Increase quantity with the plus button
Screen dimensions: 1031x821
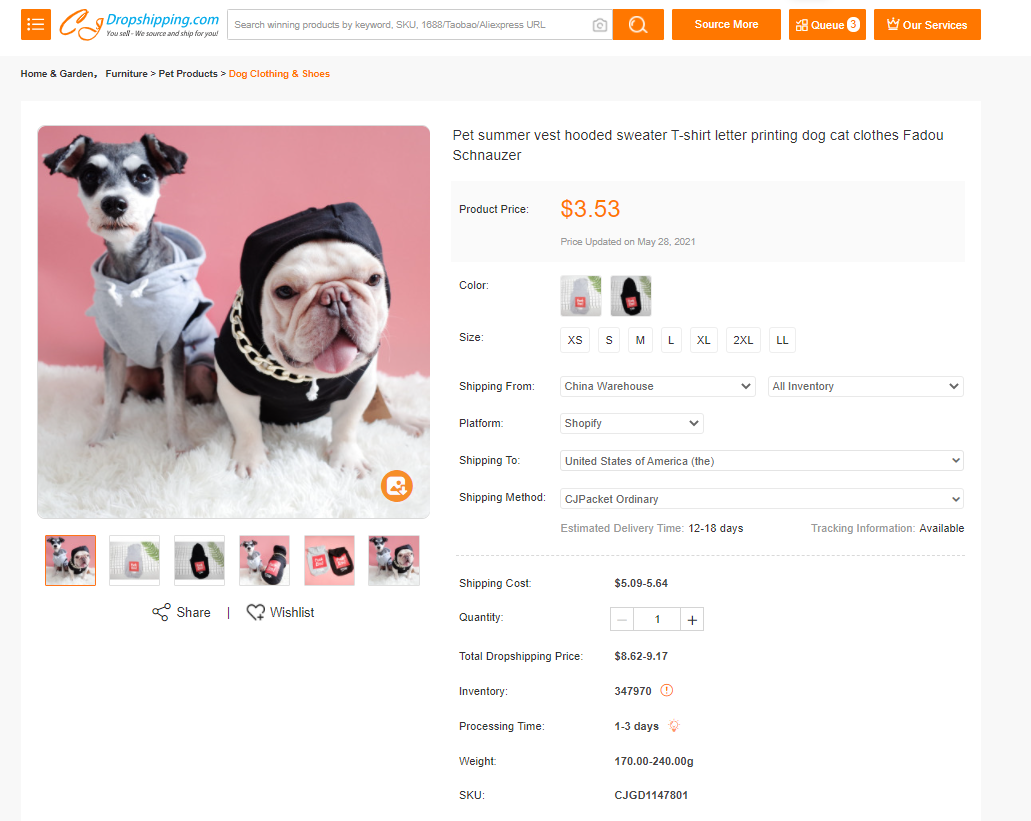pyautogui.click(x=692, y=620)
